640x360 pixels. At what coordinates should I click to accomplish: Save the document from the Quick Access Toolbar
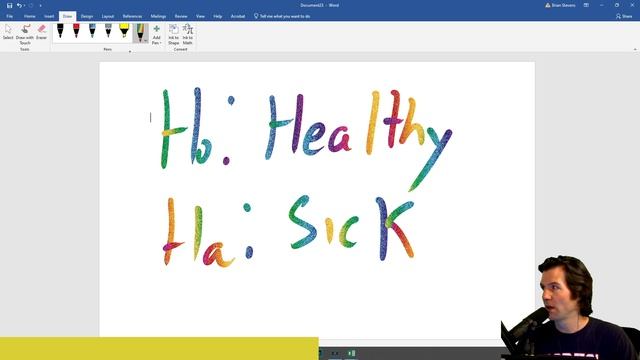click(9, 5)
